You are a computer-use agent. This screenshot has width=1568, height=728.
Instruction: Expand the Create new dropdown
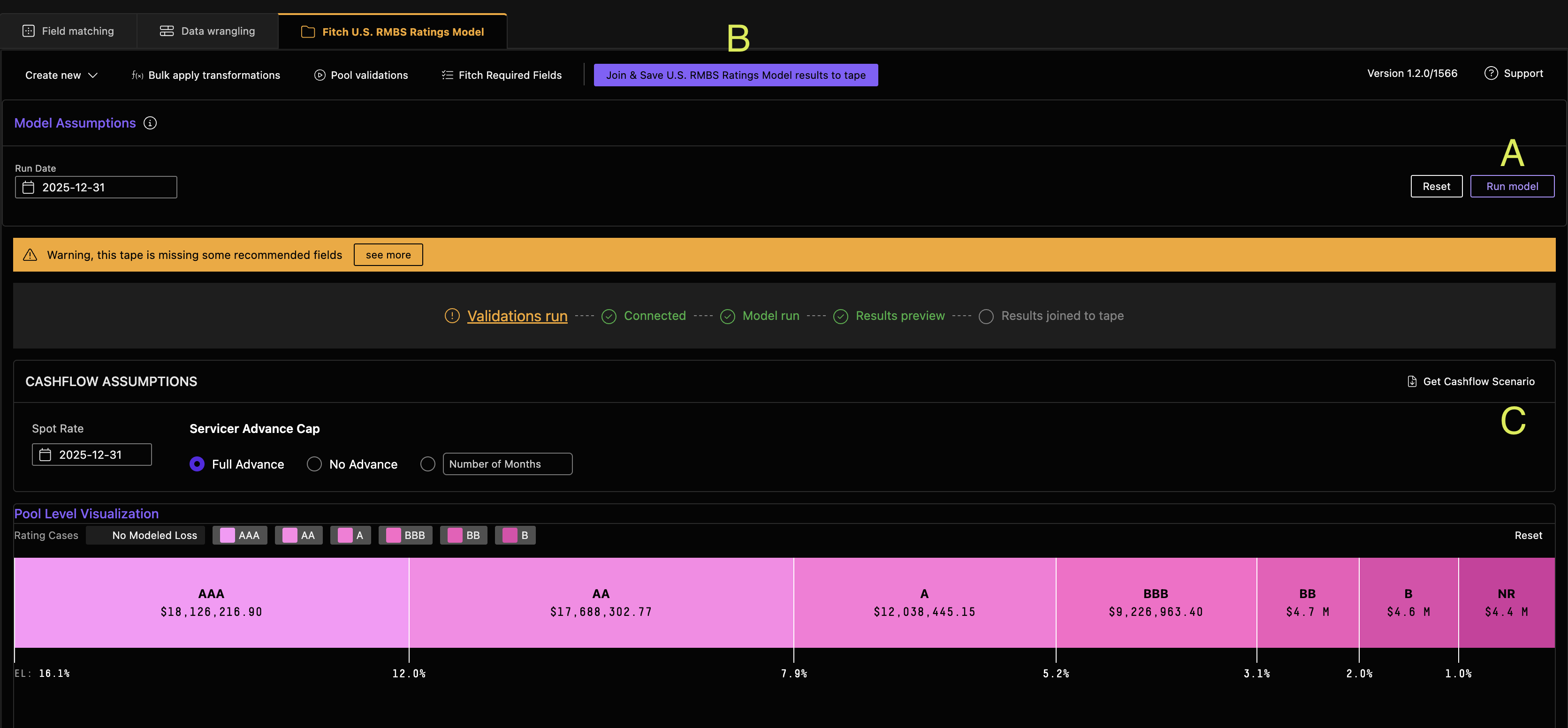point(61,76)
